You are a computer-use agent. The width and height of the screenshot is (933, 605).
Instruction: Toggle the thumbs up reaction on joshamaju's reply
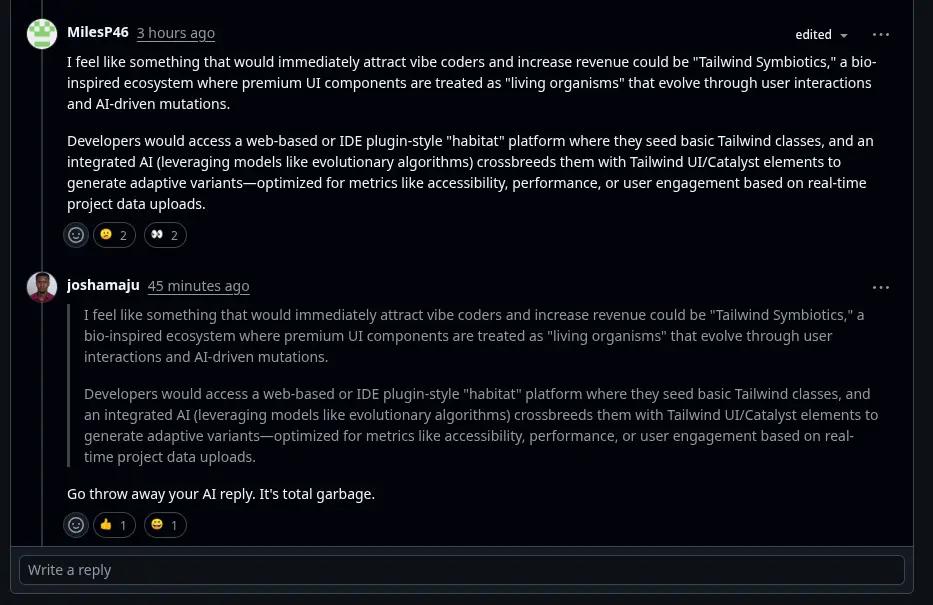pos(114,525)
